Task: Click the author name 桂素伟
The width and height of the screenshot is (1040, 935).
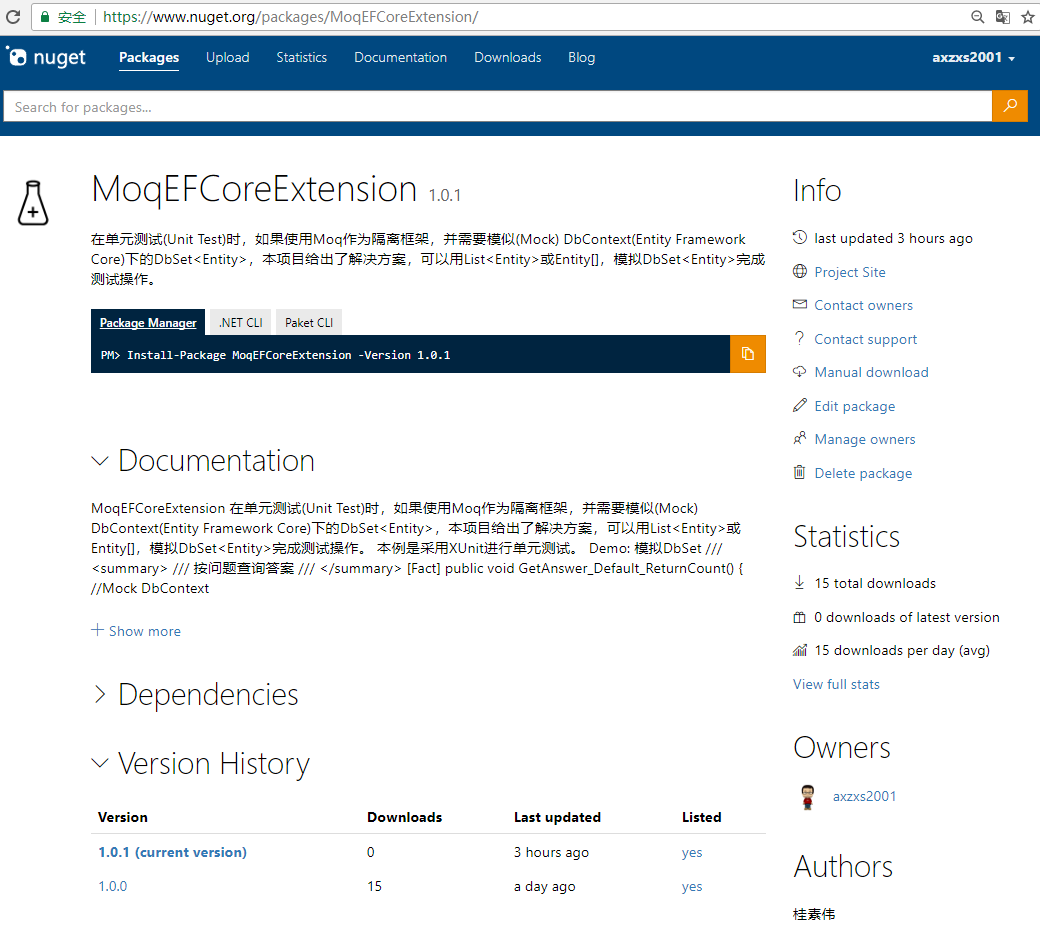Action: click(x=814, y=914)
